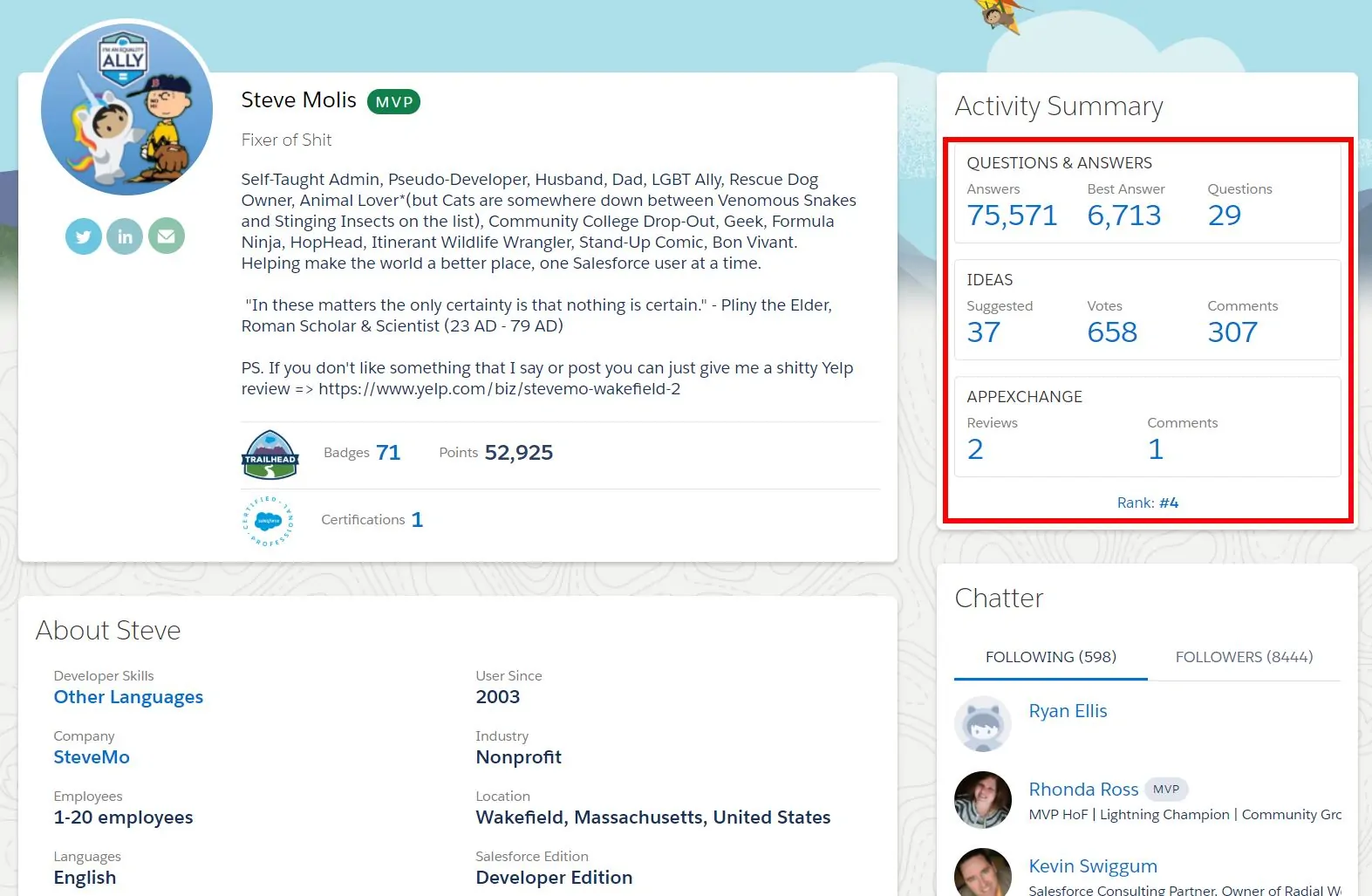Open Kevin Swiggum's avatar photo
This screenshot has width=1372, height=896.
pos(983,872)
